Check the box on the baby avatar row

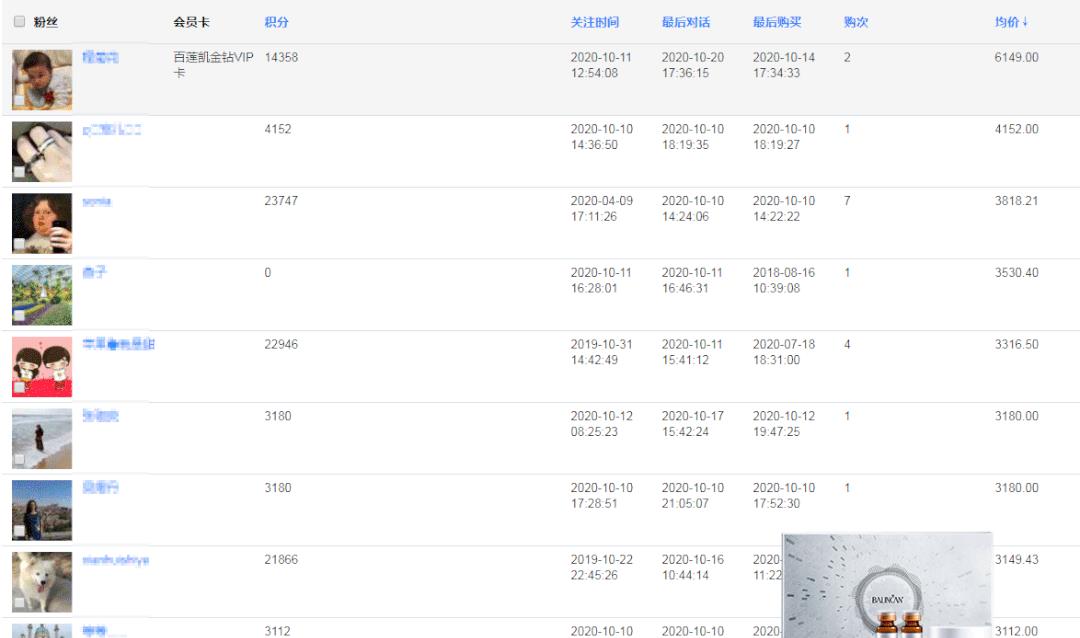pos(19,100)
